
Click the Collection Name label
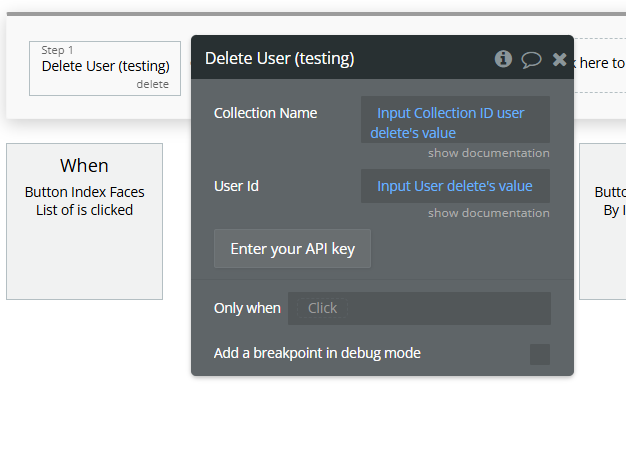tap(265, 113)
